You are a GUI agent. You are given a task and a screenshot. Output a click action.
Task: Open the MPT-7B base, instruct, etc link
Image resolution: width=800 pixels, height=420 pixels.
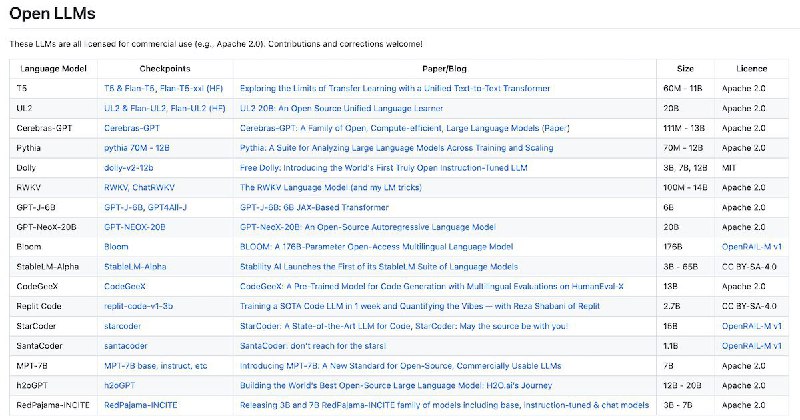[x=156, y=366]
